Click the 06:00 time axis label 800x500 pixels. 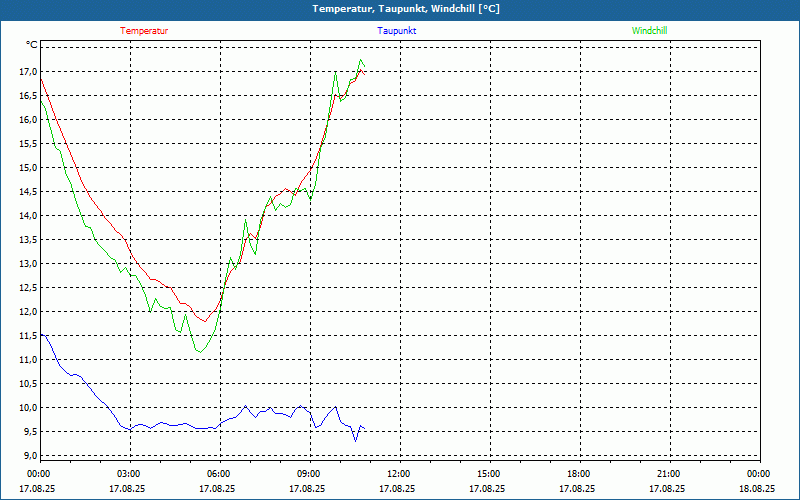coord(217,474)
